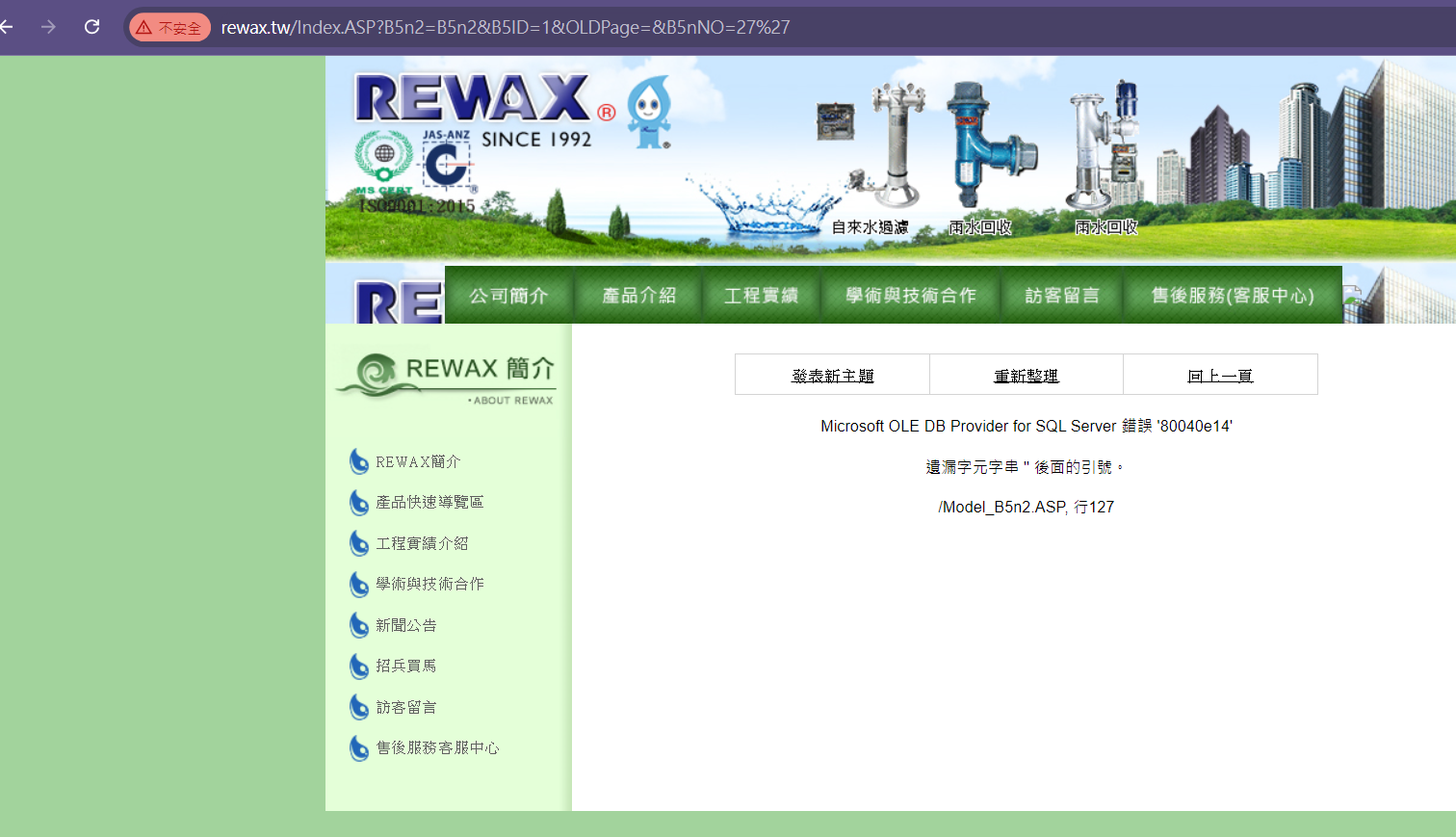Click the blue water drop mascot
Screen dimensions: 1456x837
tap(650, 113)
